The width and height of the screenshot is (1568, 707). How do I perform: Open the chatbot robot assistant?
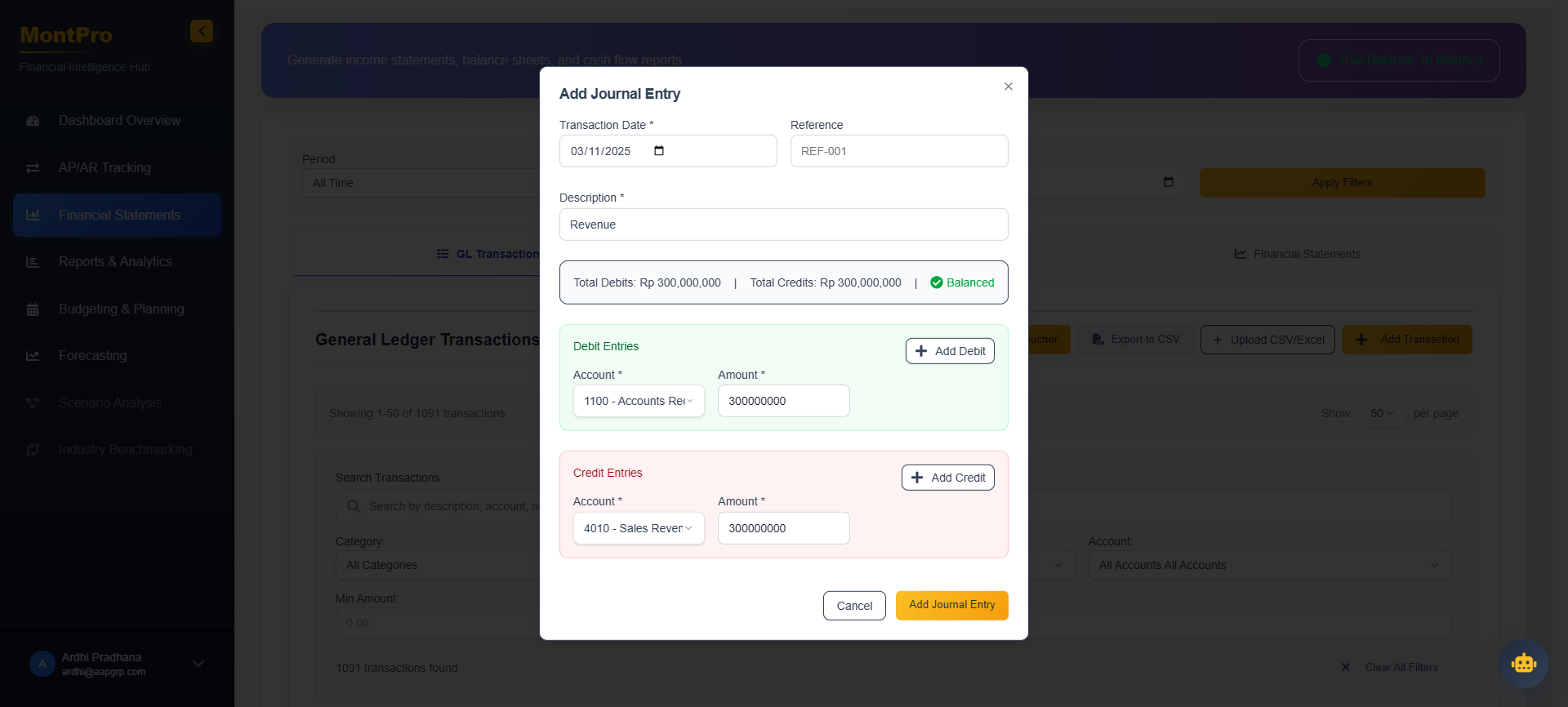pyautogui.click(x=1524, y=664)
